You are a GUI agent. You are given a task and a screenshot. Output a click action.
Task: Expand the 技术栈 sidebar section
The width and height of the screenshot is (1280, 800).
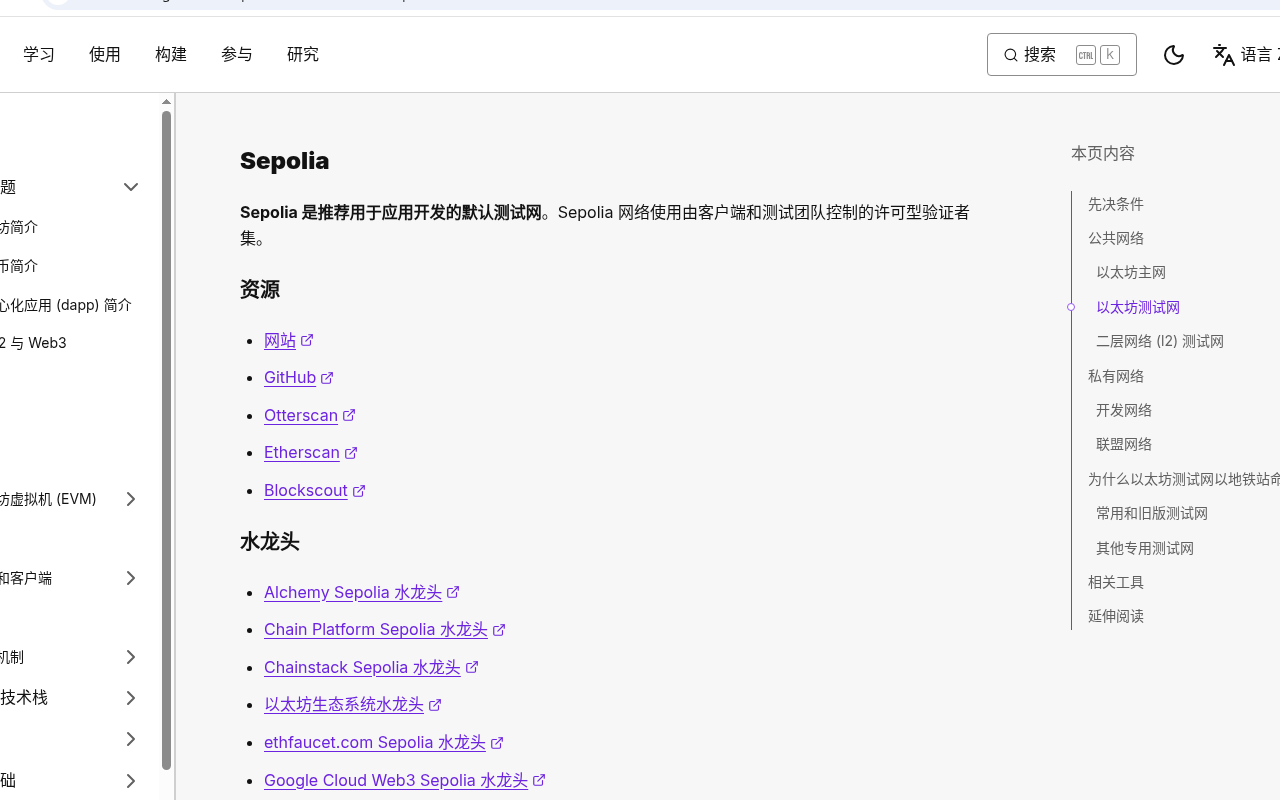[130, 698]
